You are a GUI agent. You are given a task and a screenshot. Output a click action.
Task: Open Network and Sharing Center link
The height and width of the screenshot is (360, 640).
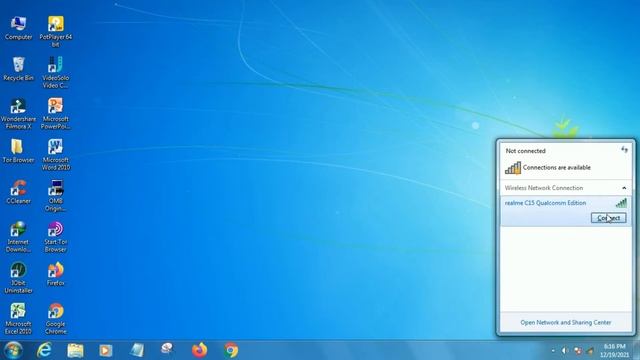tap(566, 322)
